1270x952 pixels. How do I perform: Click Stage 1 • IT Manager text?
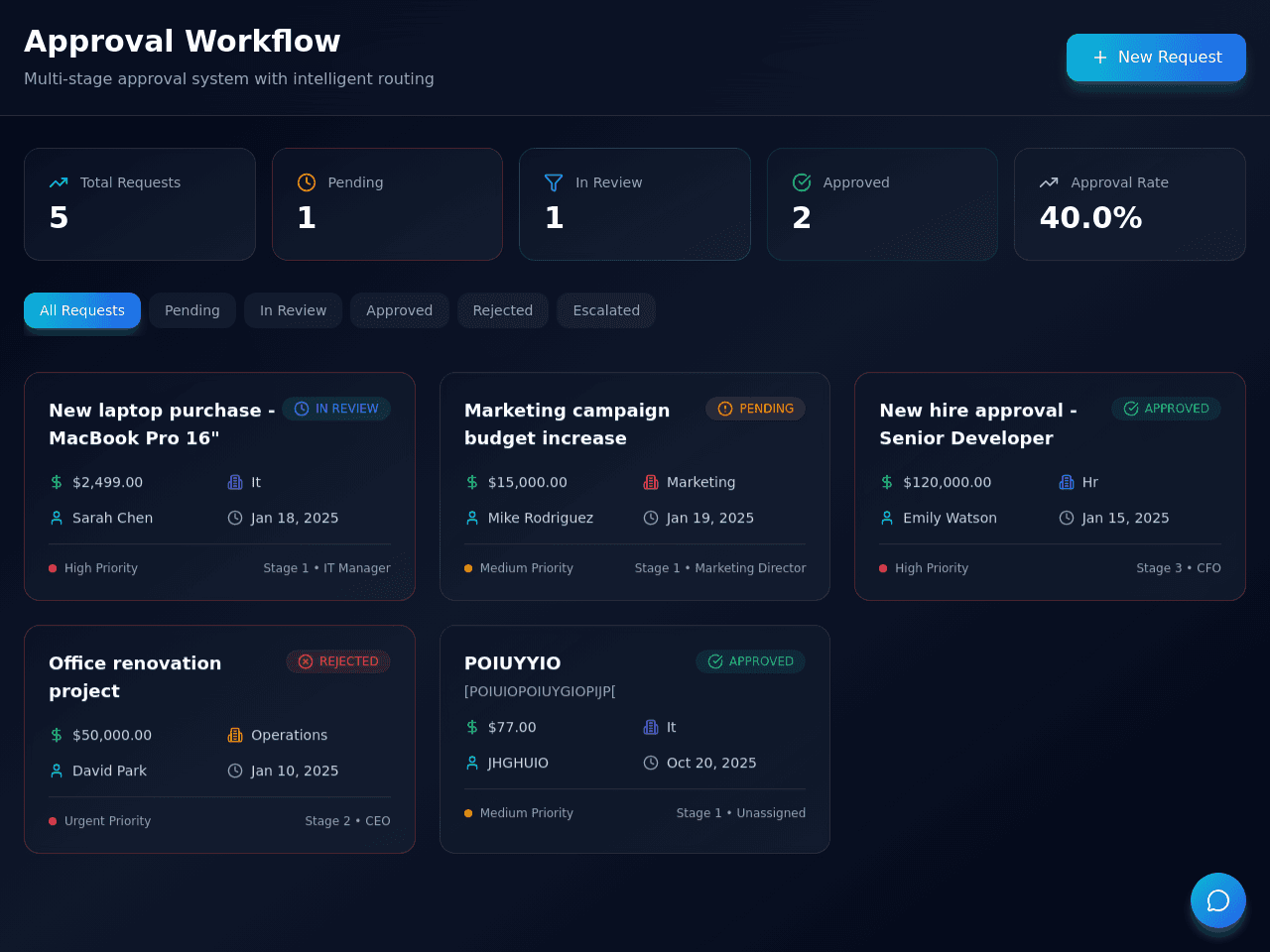coord(326,568)
